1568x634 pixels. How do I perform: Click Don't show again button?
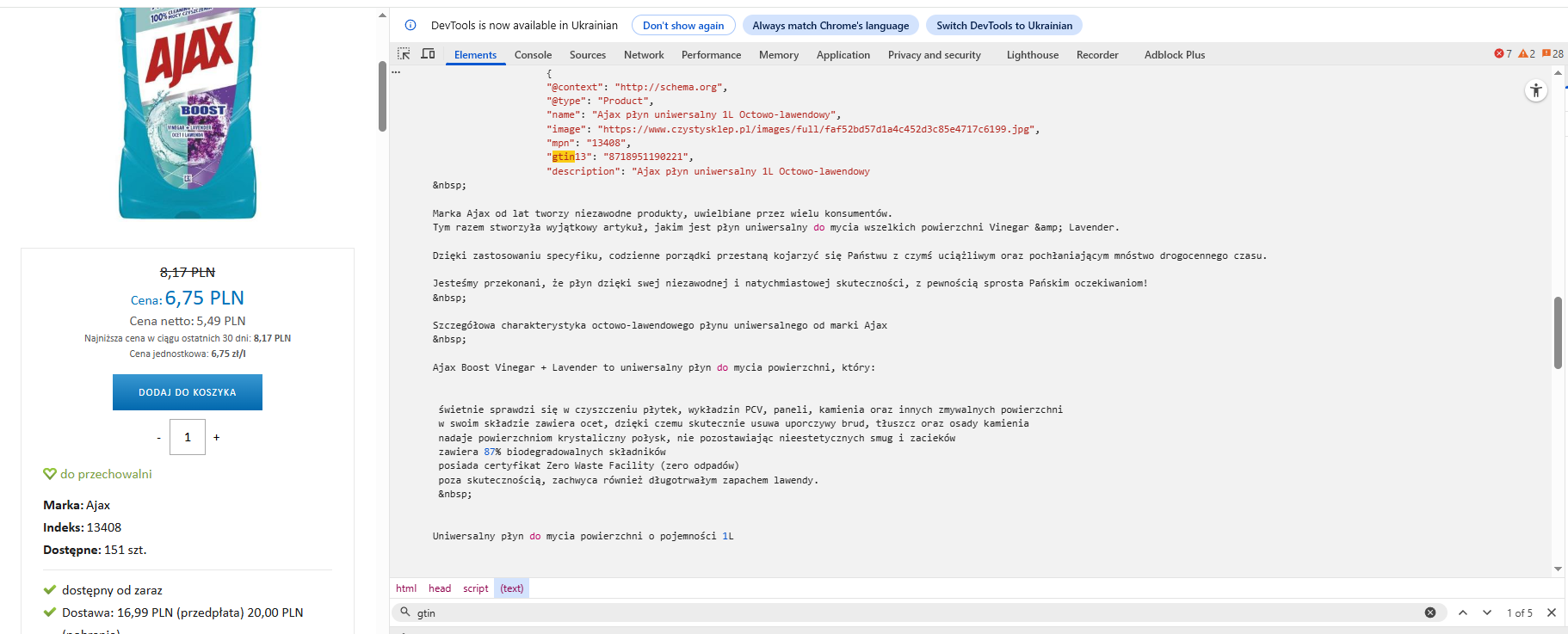pyautogui.click(x=683, y=26)
